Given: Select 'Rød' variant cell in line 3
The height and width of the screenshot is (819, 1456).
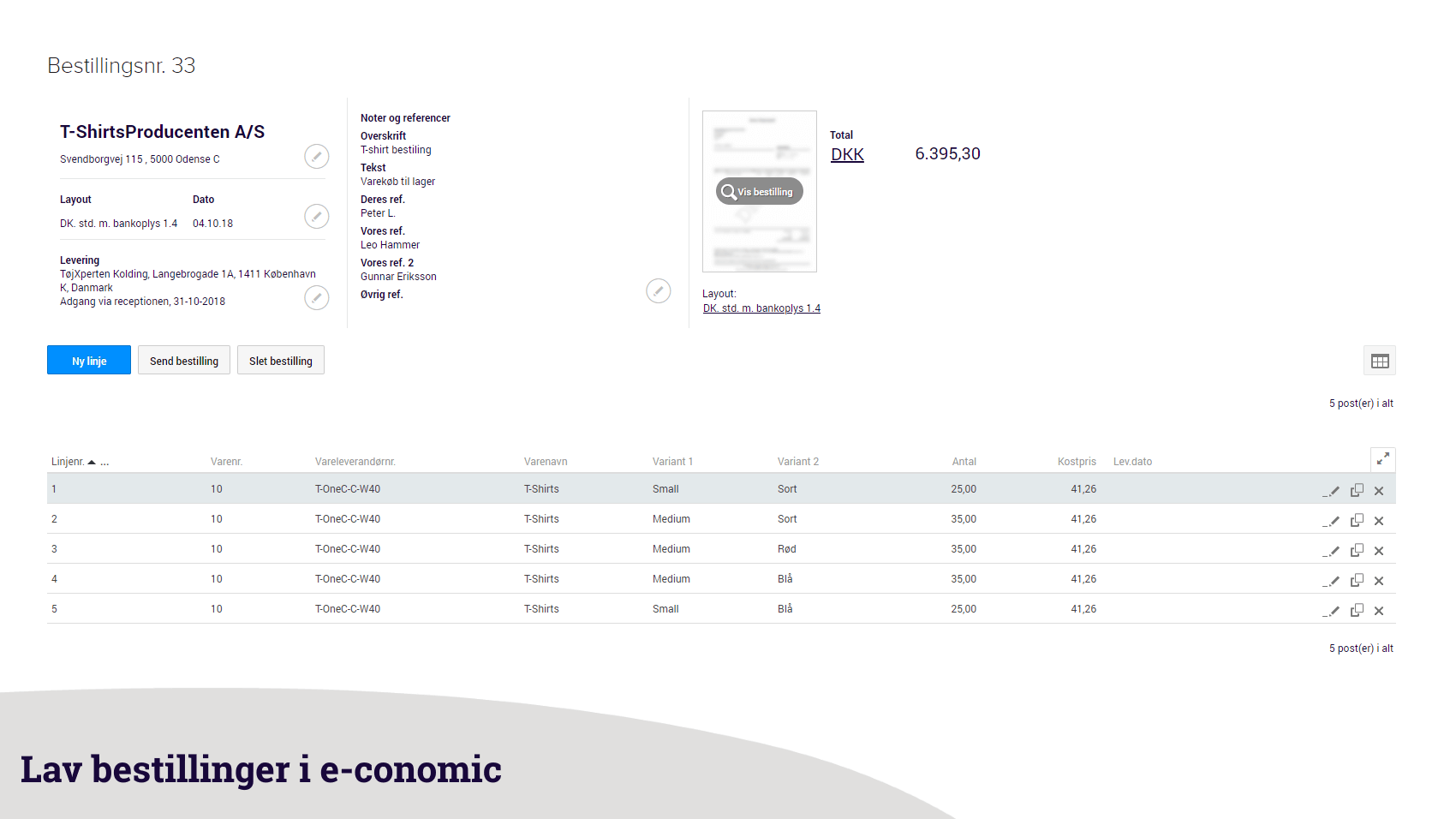Looking at the screenshot, I should [787, 549].
